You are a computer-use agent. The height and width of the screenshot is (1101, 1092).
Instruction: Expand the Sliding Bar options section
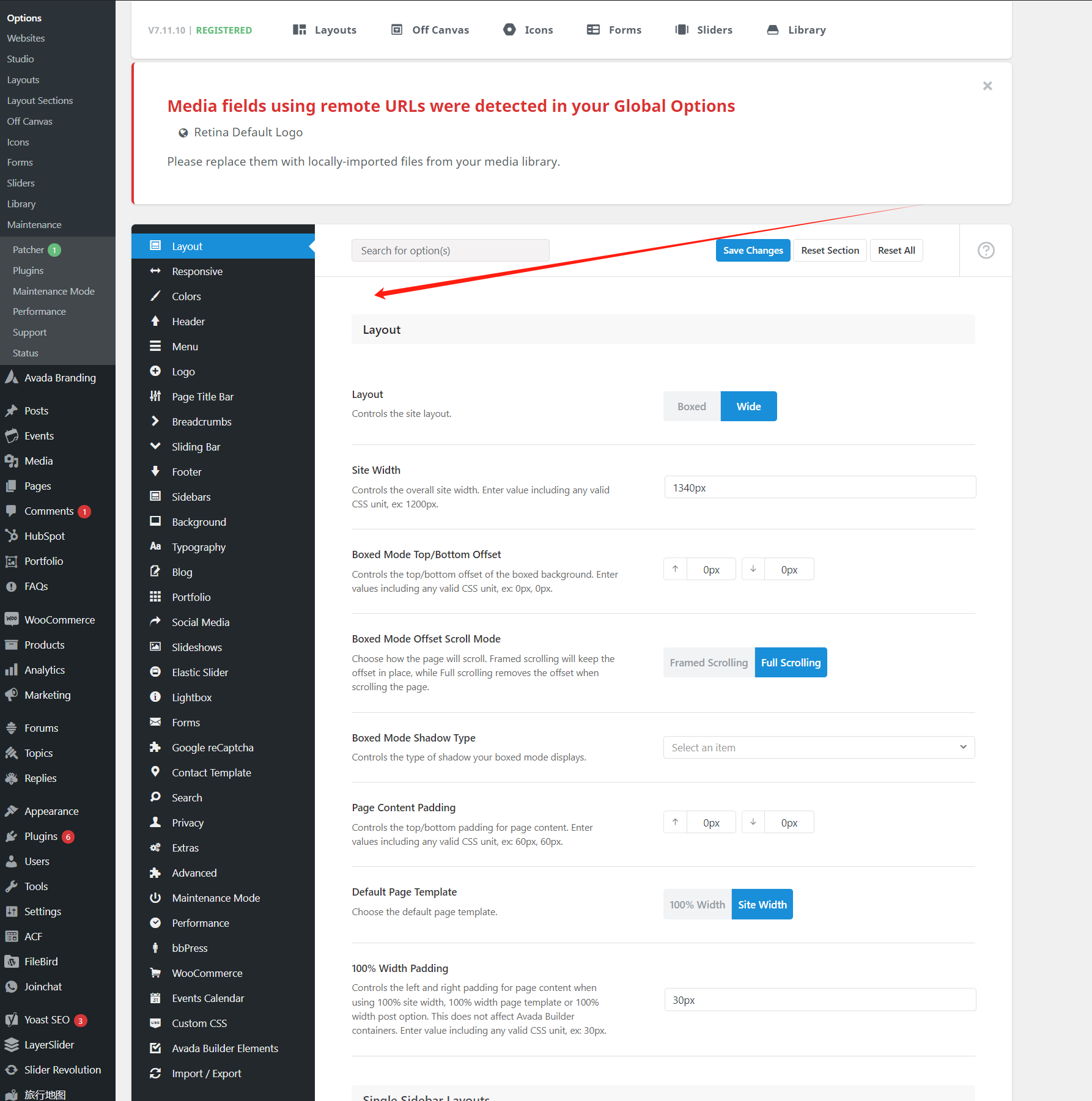point(196,447)
